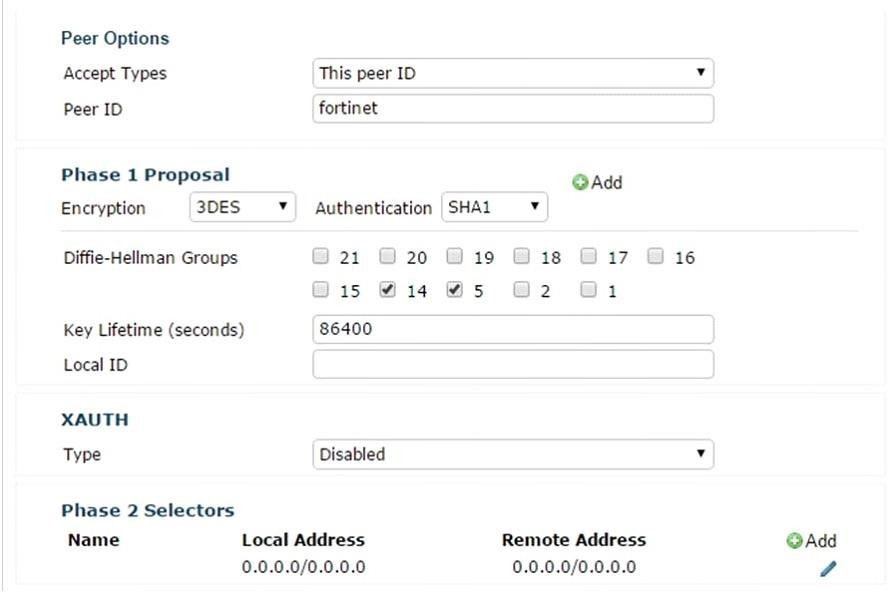Screen dimensions: 888x592
Task: Click the Add label in Phase 2 Selectors
Action: [821, 540]
